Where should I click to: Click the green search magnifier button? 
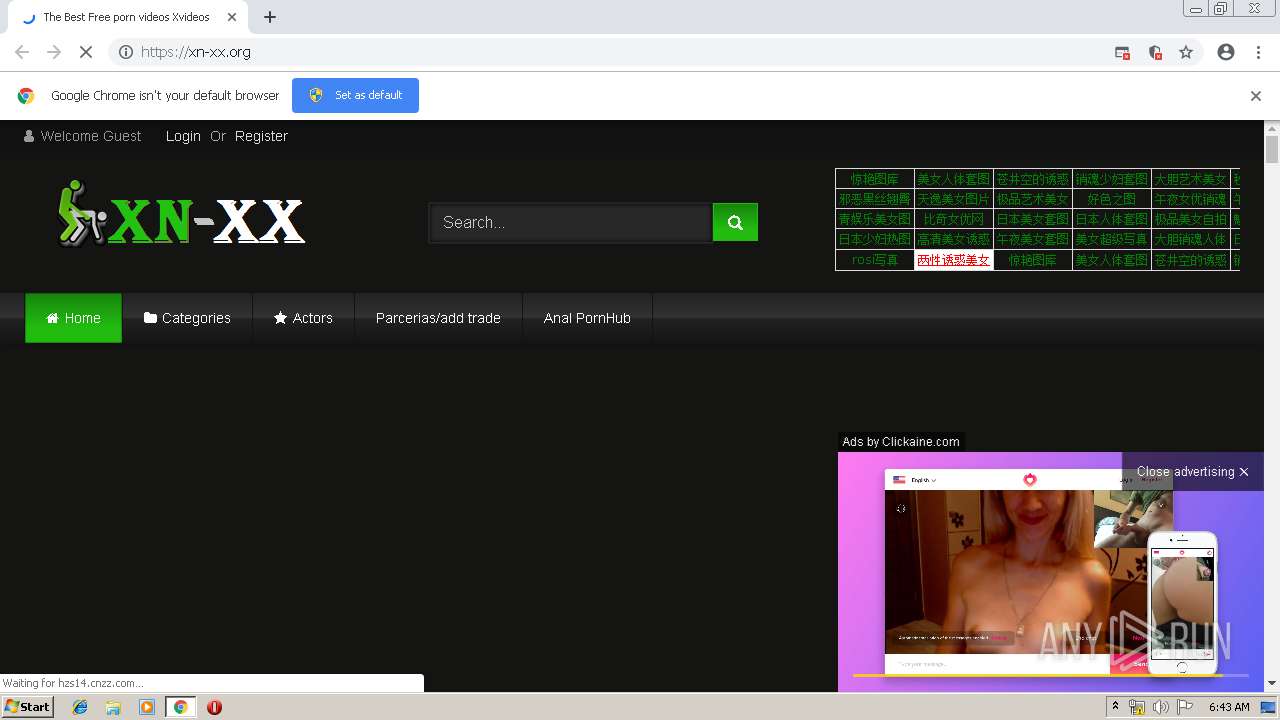[x=735, y=222]
